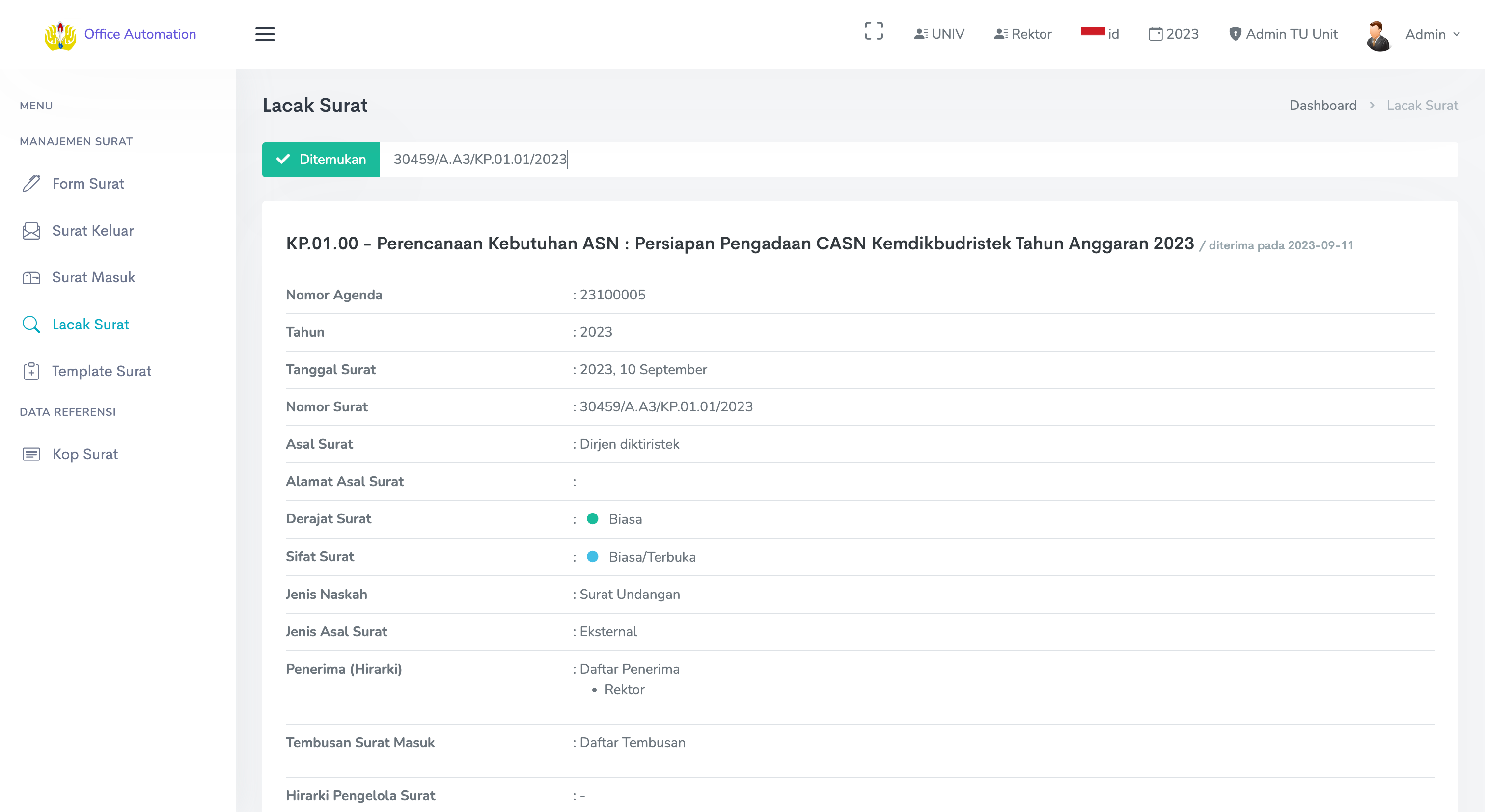Viewport: 1485px width, 812px height.
Task: Open the id language selector
Action: point(1100,34)
